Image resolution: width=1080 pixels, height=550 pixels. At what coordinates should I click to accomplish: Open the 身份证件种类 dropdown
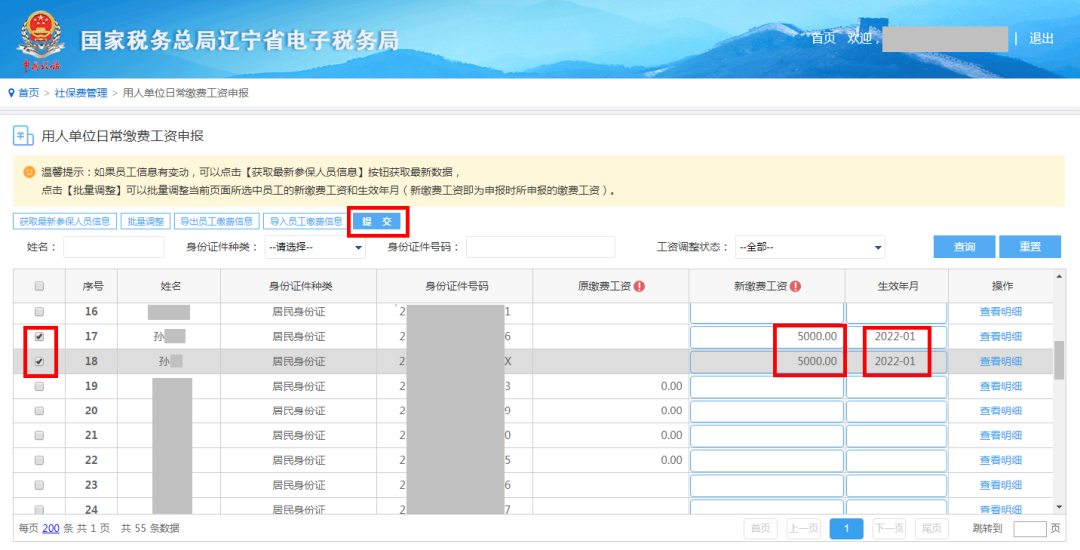coord(315,247)
